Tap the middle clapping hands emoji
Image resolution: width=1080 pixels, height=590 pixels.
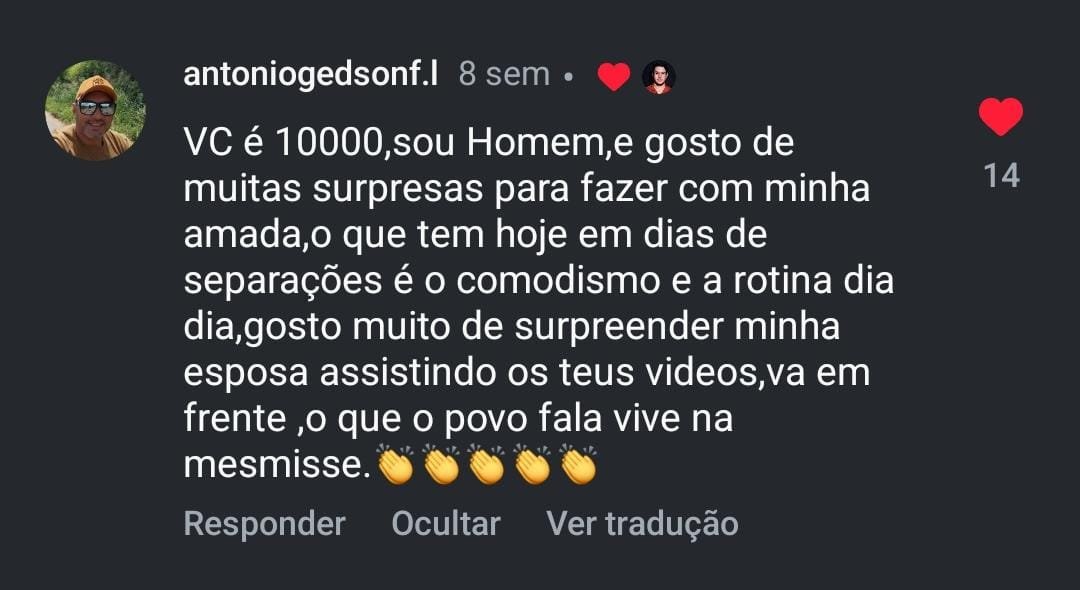tap(487, 465)
